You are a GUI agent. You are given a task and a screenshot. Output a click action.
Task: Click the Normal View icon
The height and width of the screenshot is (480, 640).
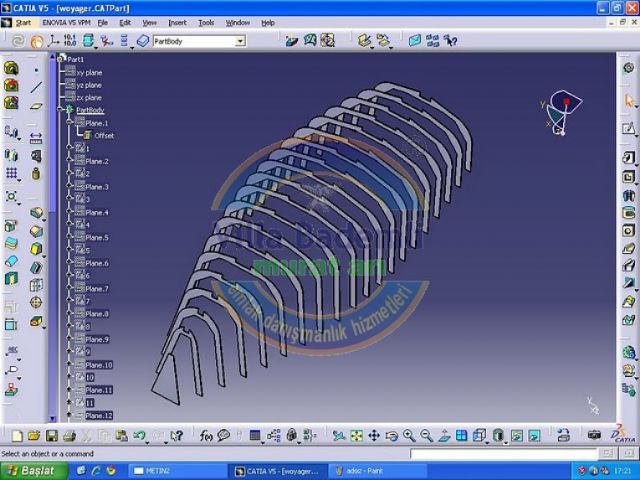click(444, 436)
